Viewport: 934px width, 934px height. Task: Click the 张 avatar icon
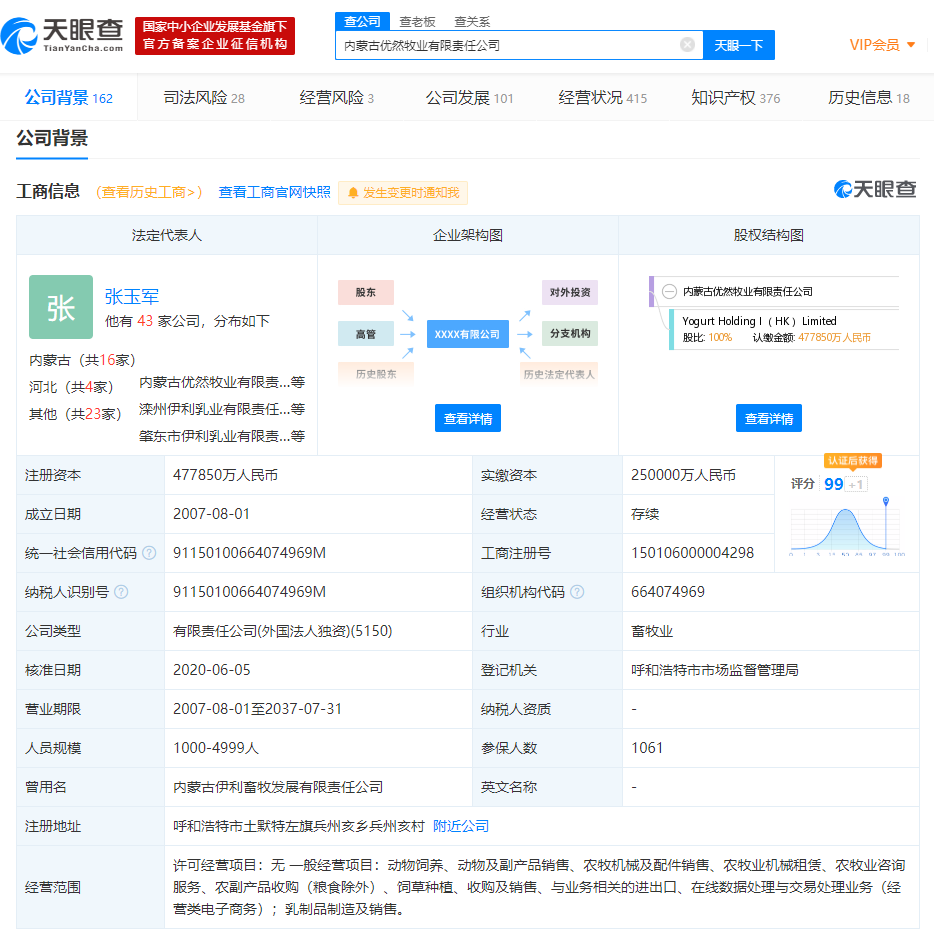click(x=61, y=307)
